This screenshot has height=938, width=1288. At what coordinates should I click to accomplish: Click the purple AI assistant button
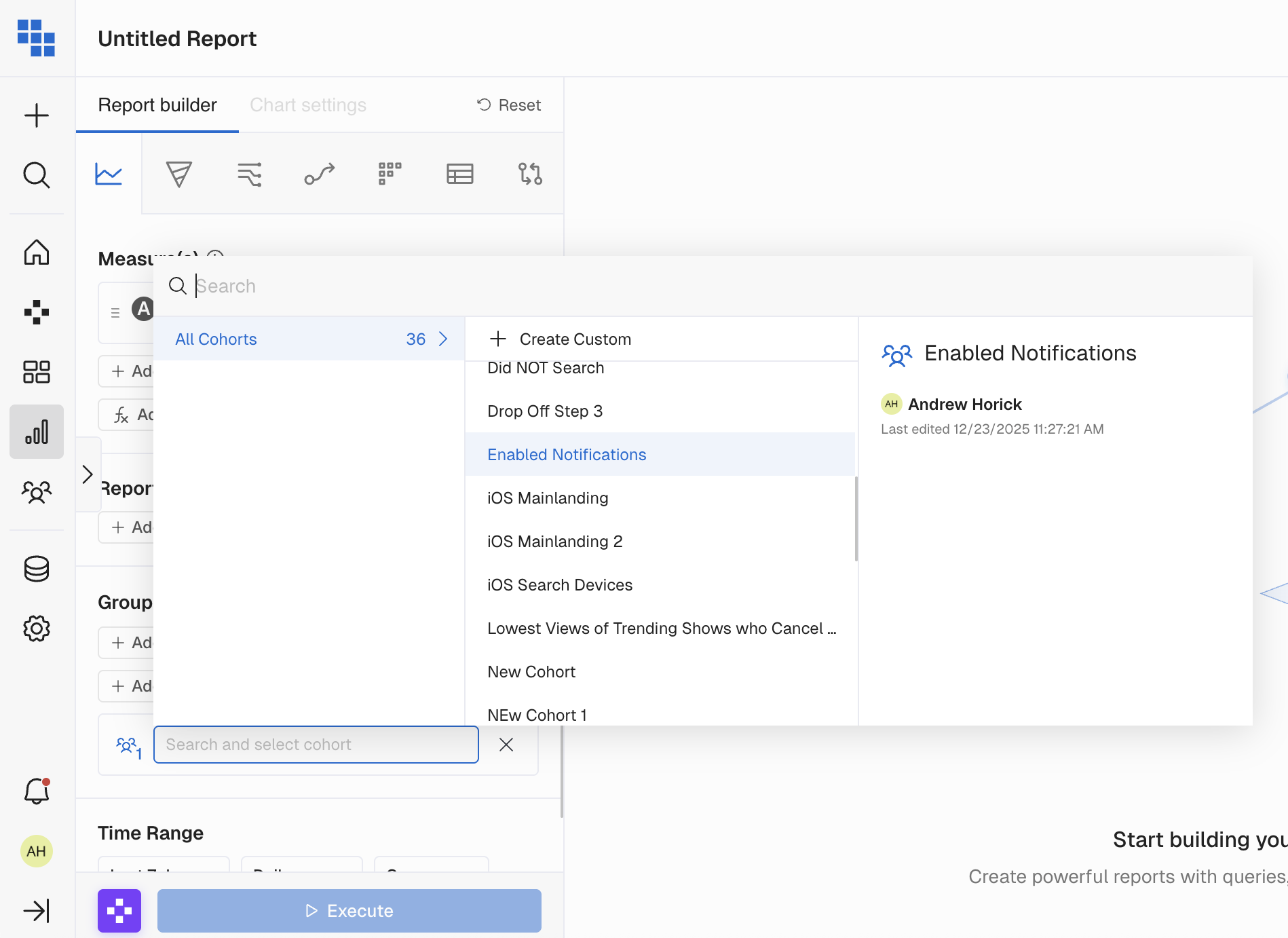coord(119,911)
